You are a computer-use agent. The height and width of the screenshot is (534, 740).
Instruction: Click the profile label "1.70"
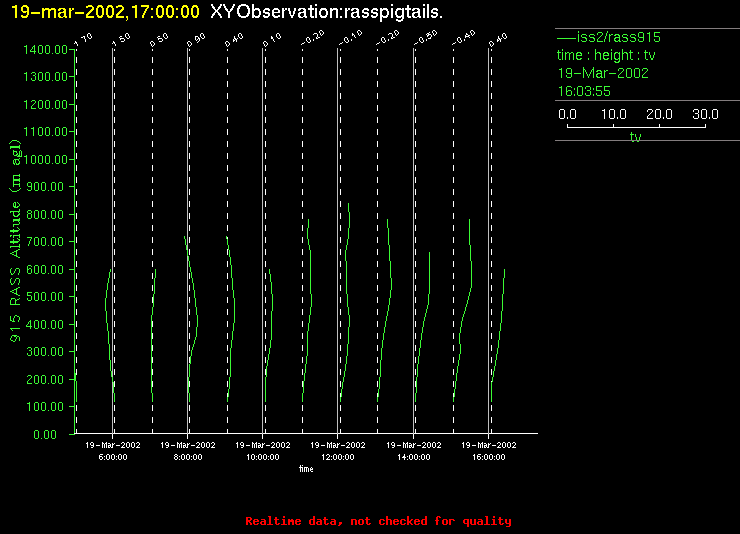click(84, 40)
